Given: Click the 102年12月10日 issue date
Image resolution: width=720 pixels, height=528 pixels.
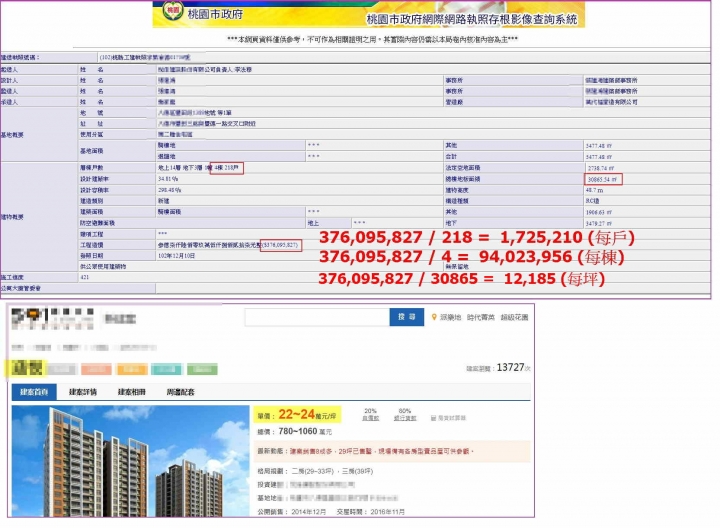Looking at the screenshot, I should pyautogui.click(x=176, y=256).
